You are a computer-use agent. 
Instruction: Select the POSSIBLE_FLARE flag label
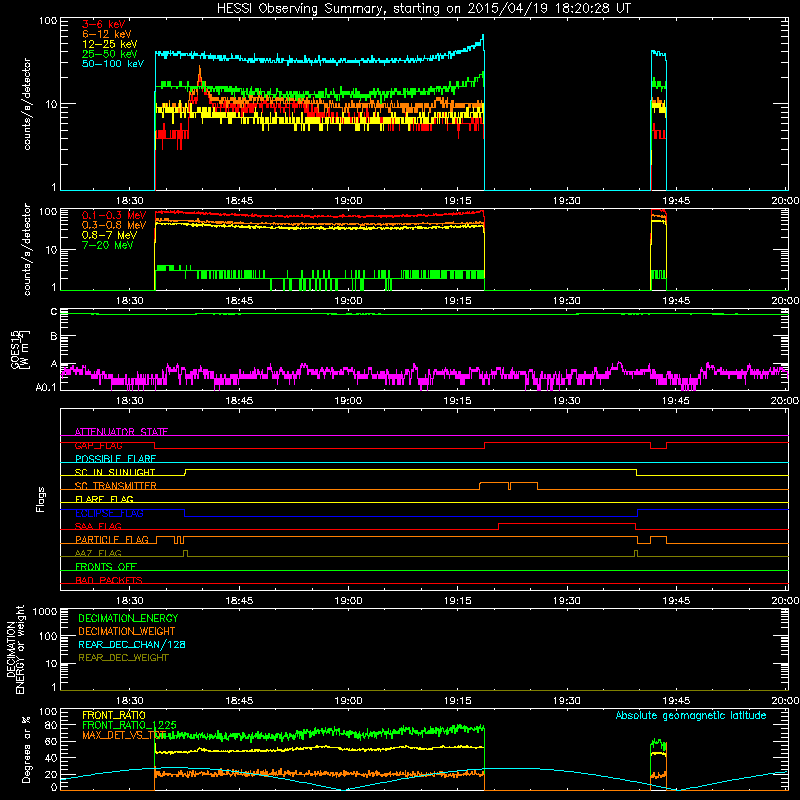click(x=115, y=459)
